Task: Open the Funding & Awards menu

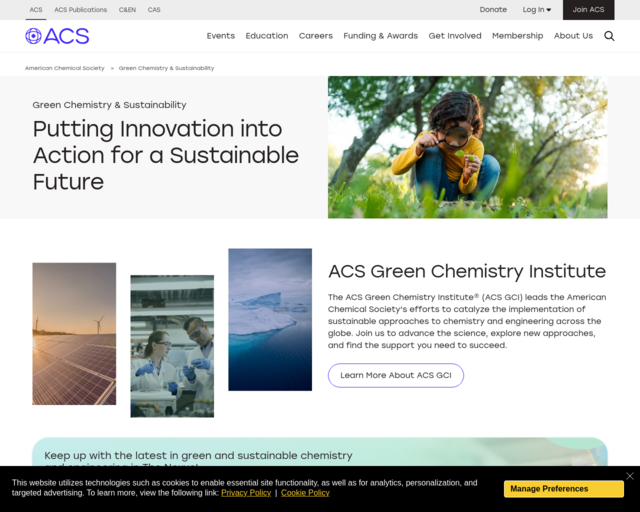Action: [380, 36]
